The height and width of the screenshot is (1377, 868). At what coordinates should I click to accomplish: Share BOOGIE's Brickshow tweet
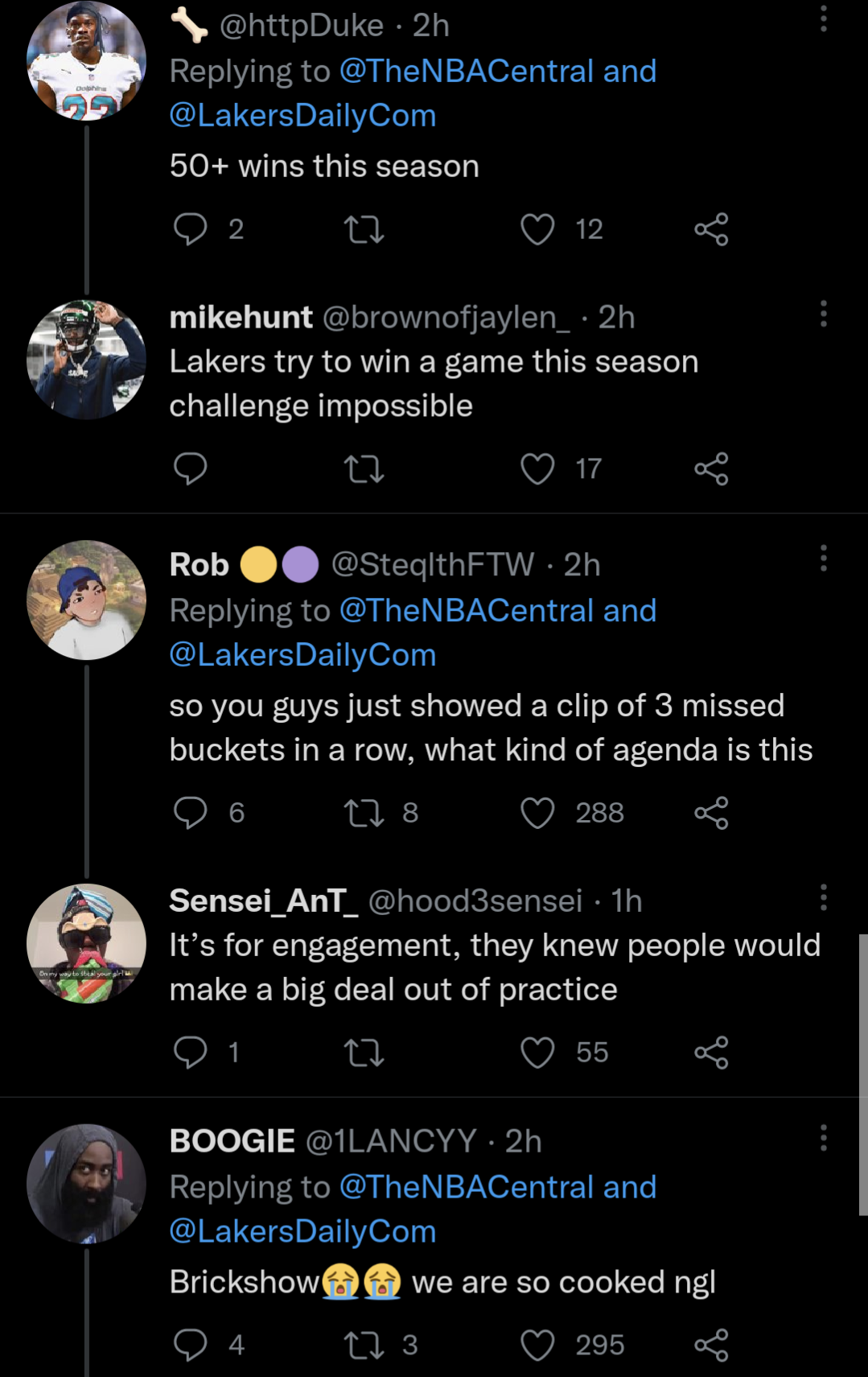point(711,1345)
